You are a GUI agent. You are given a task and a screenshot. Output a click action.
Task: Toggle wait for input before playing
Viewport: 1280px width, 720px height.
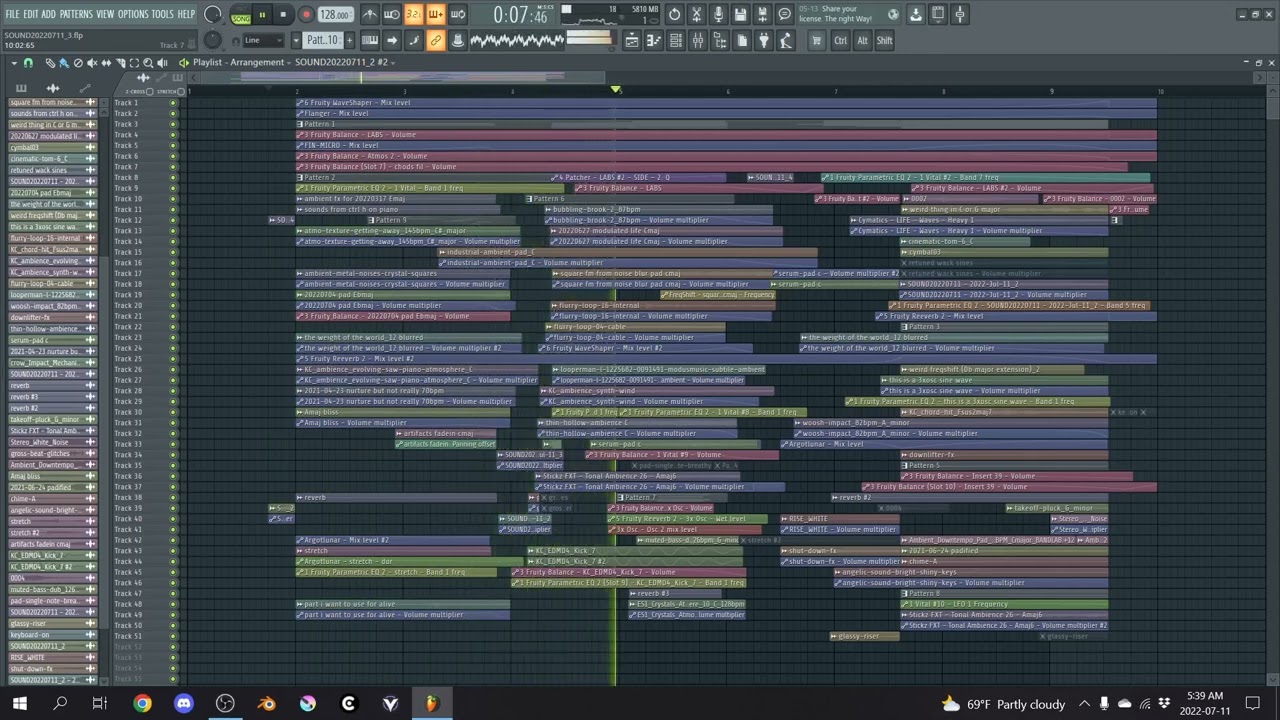click(x=392, y=14)
